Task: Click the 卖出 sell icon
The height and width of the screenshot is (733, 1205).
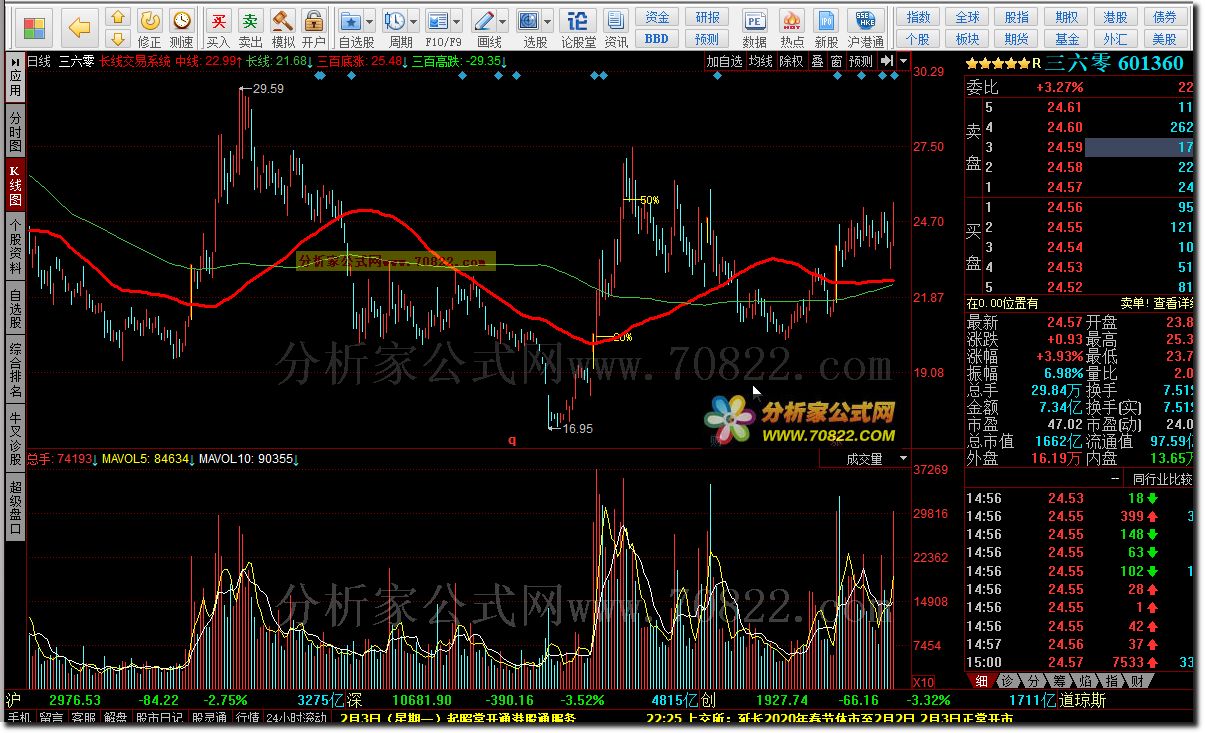Action: 250,27
